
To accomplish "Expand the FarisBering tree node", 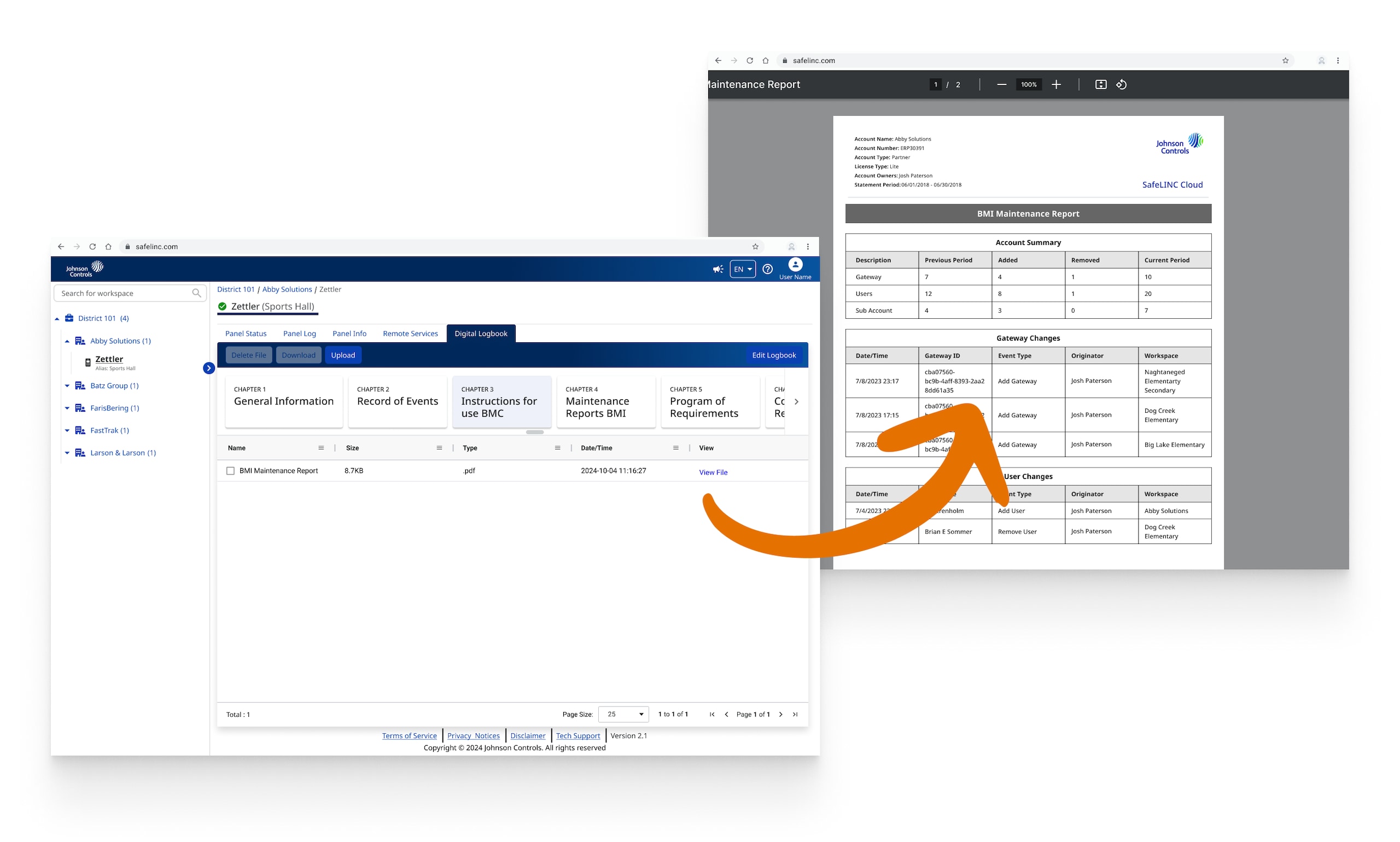I will (67, 408).
